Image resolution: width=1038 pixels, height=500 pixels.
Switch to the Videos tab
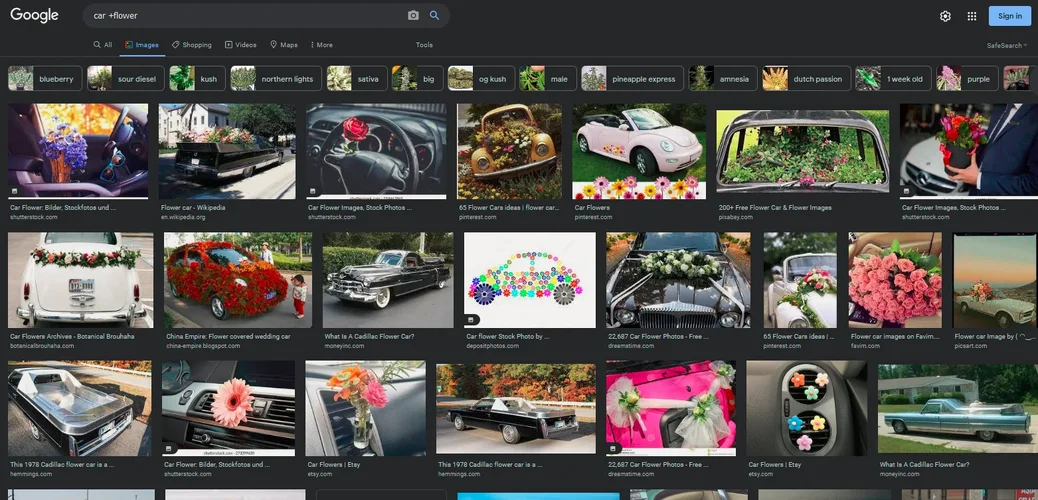240,45
